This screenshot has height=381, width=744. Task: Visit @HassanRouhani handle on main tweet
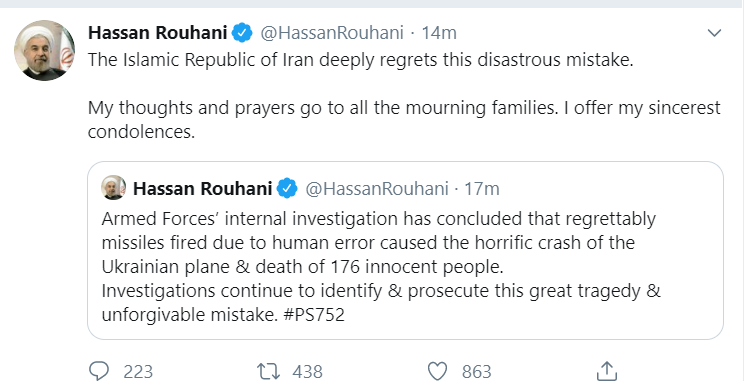coord(332,33)
